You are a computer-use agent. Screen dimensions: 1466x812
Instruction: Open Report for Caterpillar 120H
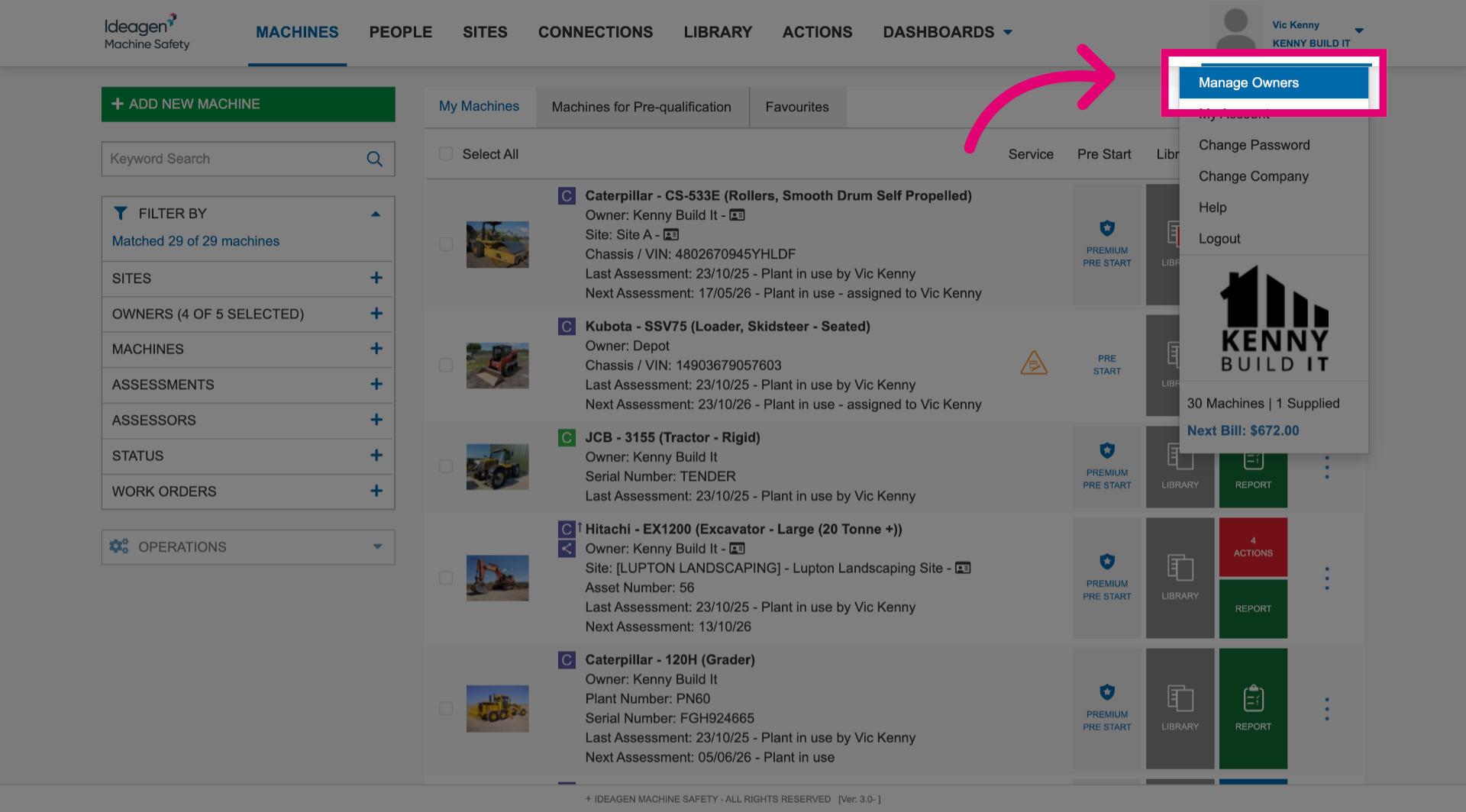[1253, 708]
